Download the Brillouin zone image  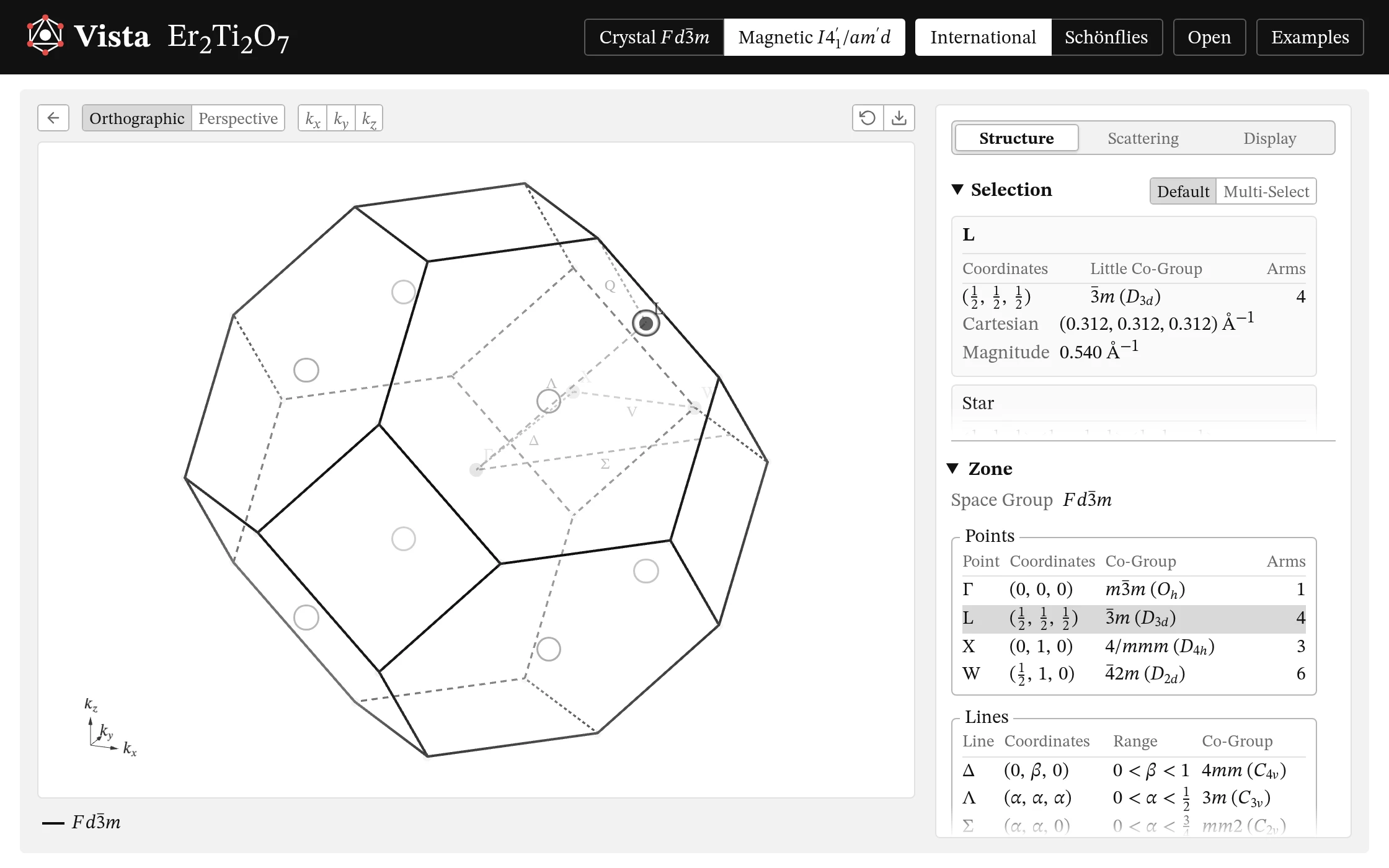[899, 118]
